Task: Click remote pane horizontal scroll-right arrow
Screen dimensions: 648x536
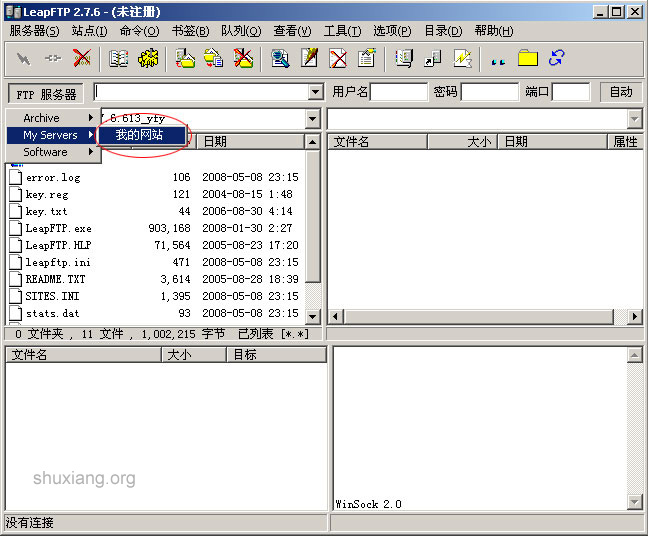Action: pyautogui.click(x=635, y=317)
